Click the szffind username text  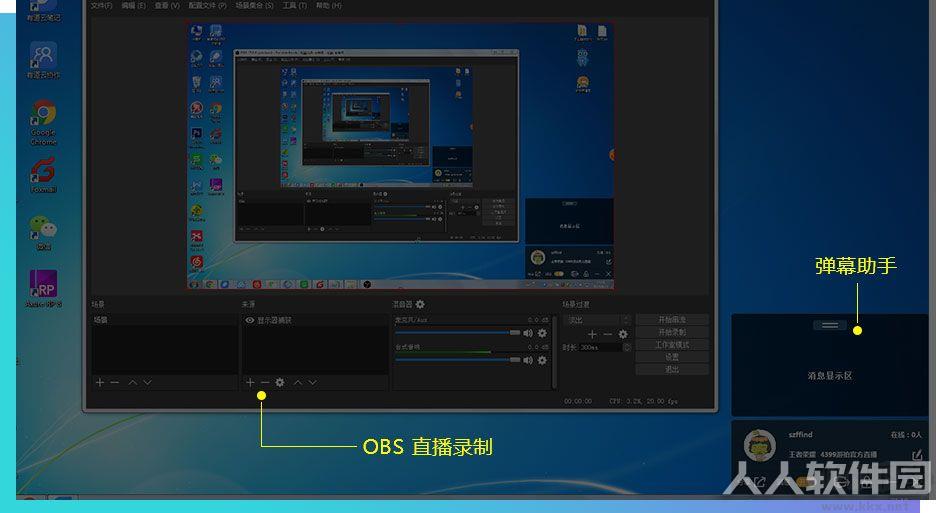tap(800, 435)
